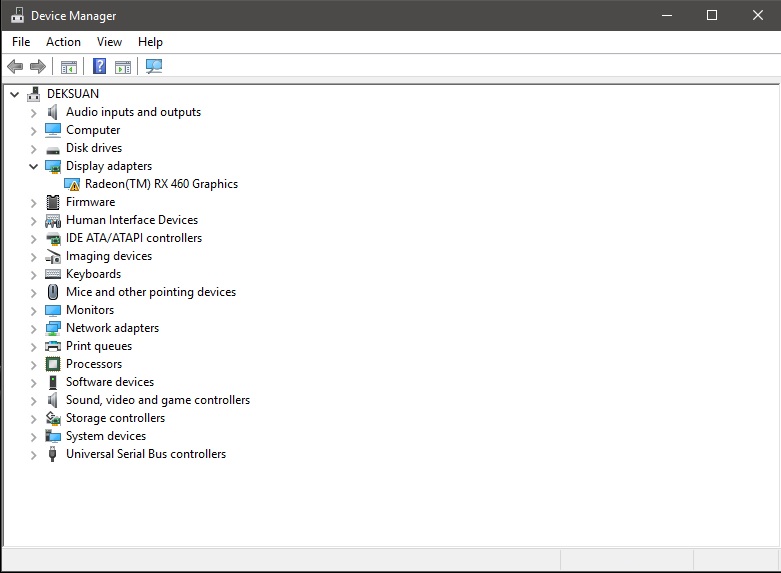Select the 'Software devices' label
The width and height of the screenshot is (781, 573).
click(110, 382)
